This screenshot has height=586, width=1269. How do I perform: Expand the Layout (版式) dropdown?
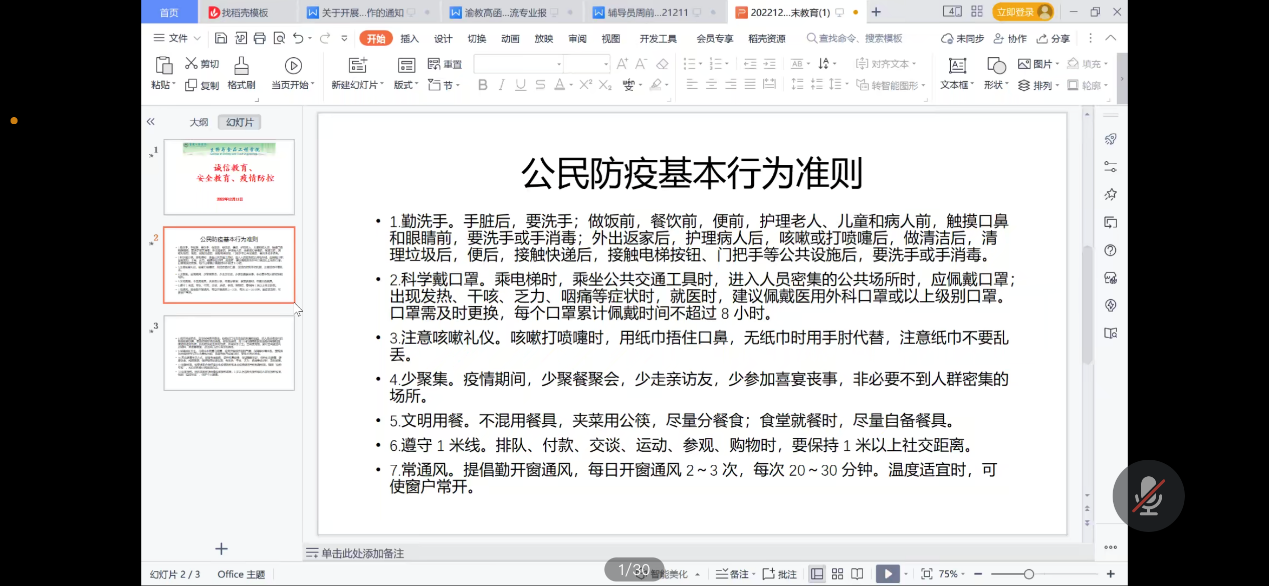(x=406, y=86)
